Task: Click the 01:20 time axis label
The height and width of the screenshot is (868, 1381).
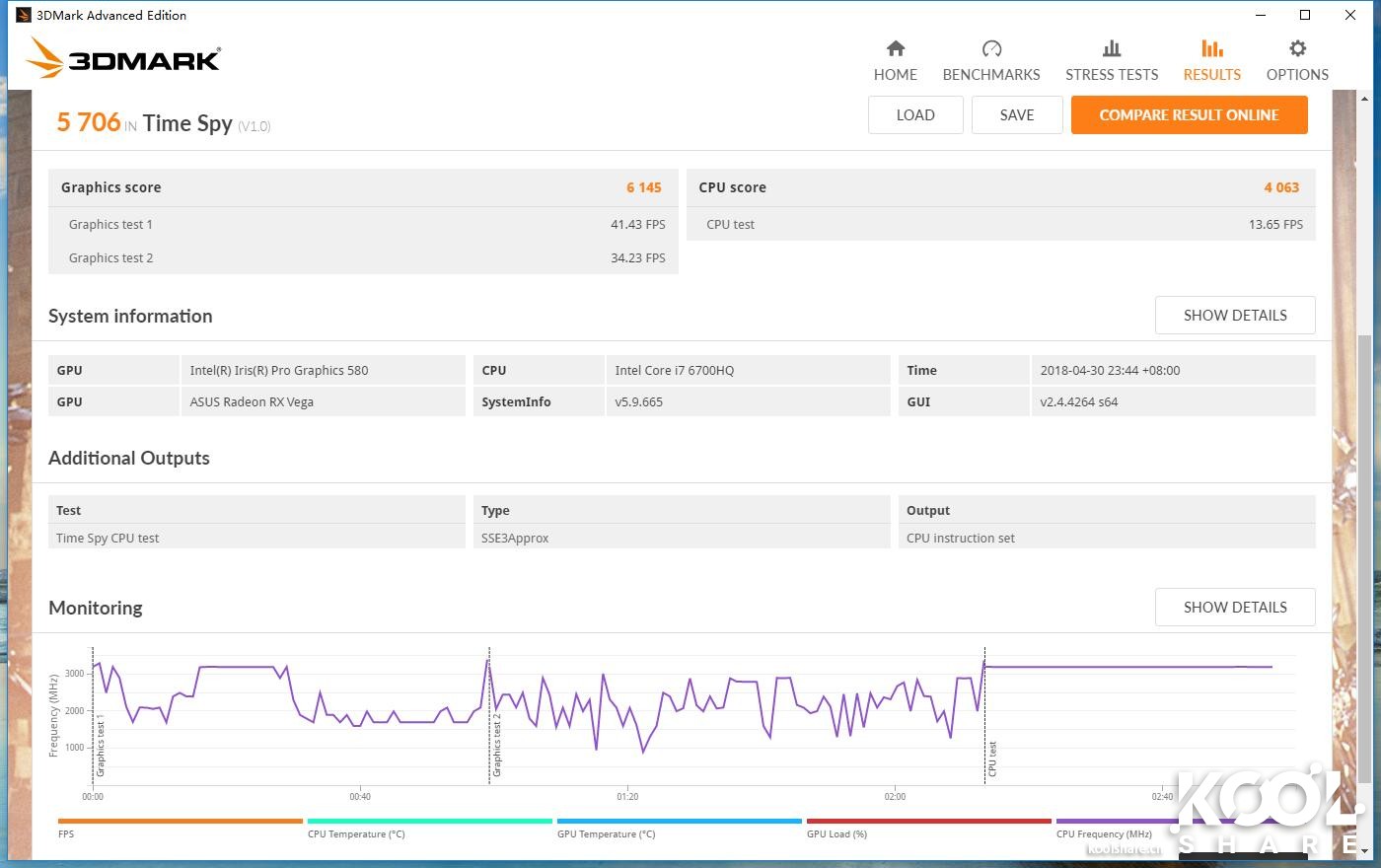Action: coord(627,796)
